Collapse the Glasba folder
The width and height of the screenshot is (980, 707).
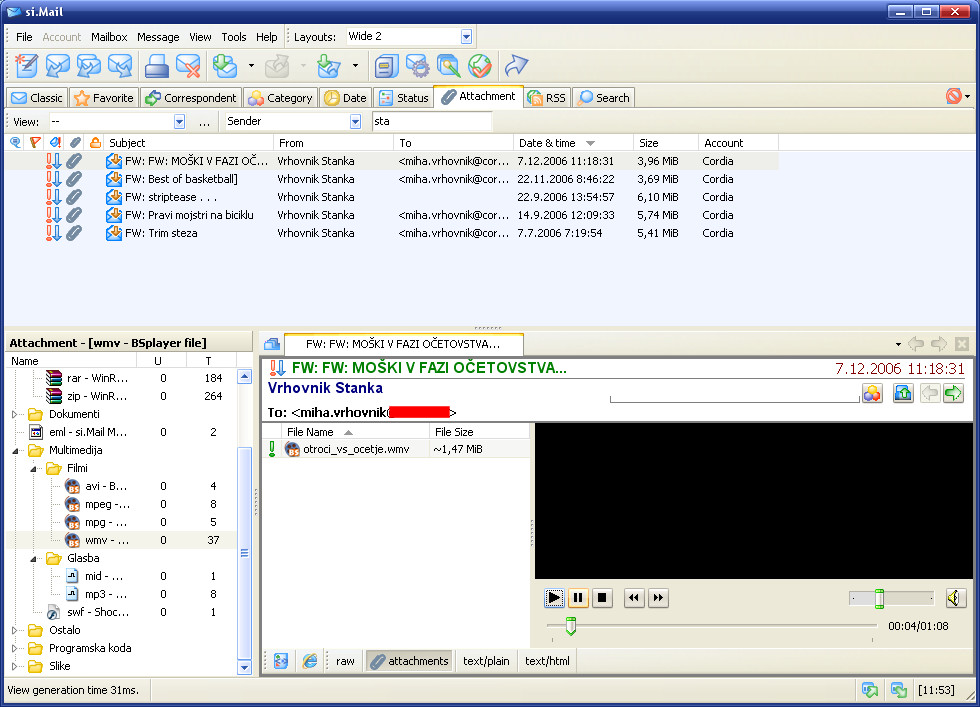click(32, 559)
